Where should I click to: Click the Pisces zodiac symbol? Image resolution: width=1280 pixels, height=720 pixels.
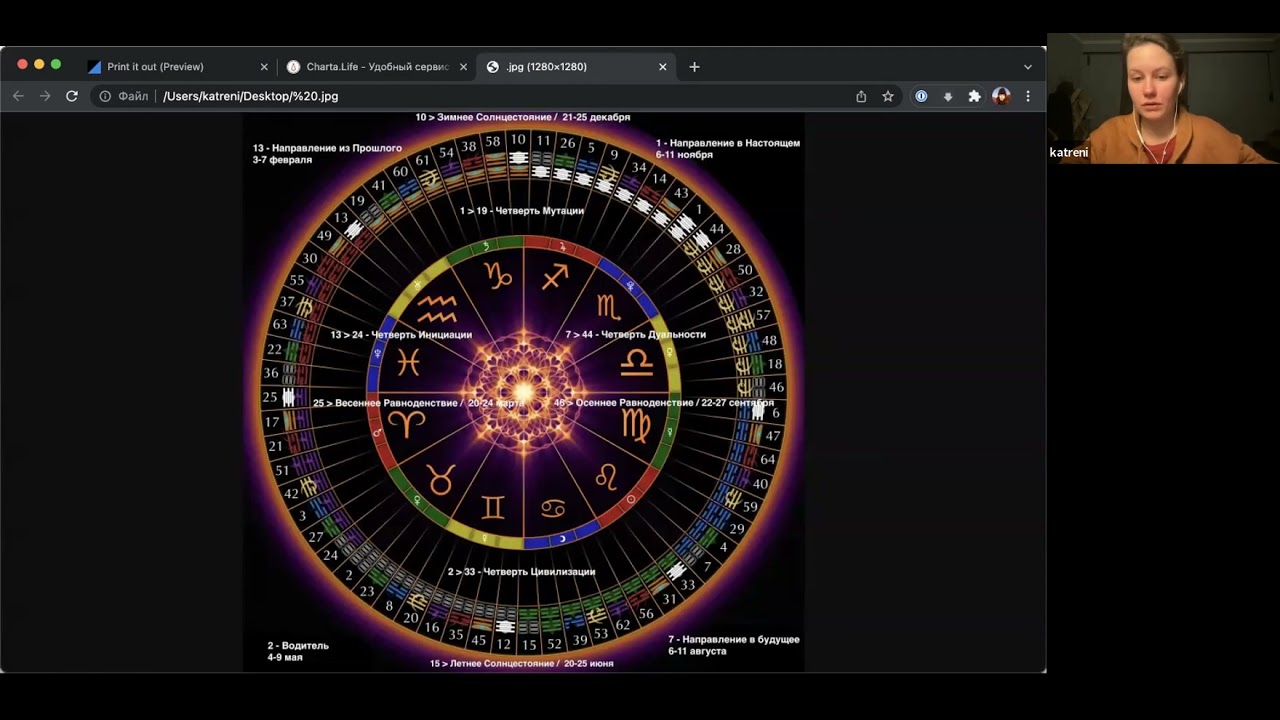pyautogui.click(x=408, y=362)
